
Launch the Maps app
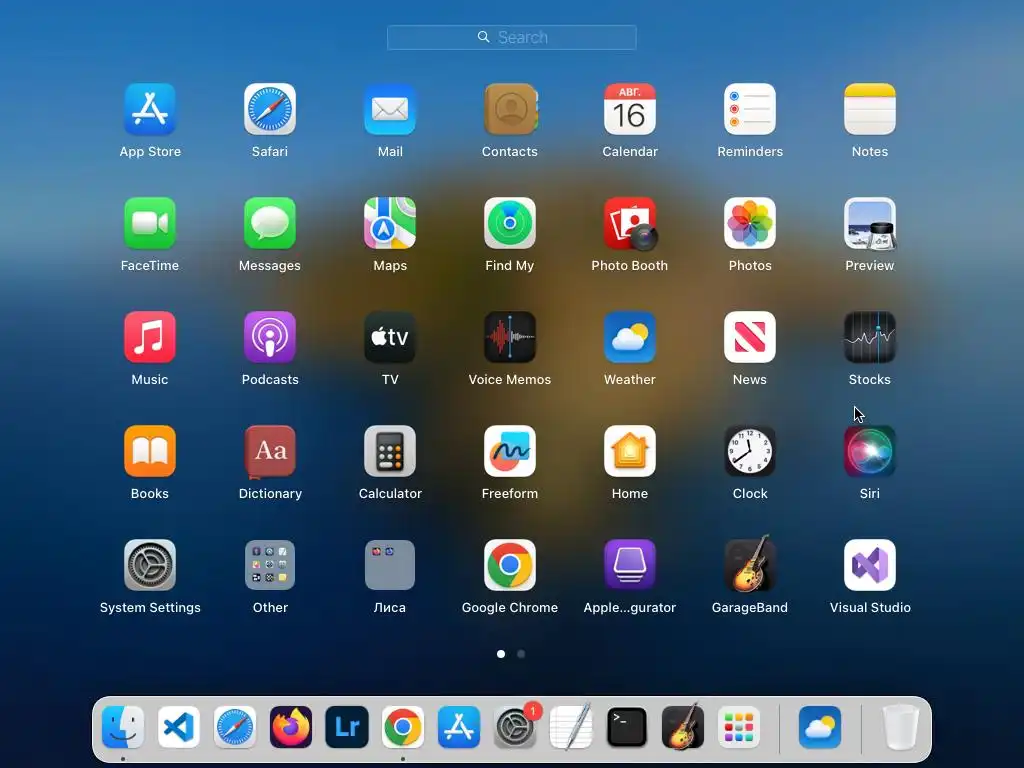pos(390,223)
